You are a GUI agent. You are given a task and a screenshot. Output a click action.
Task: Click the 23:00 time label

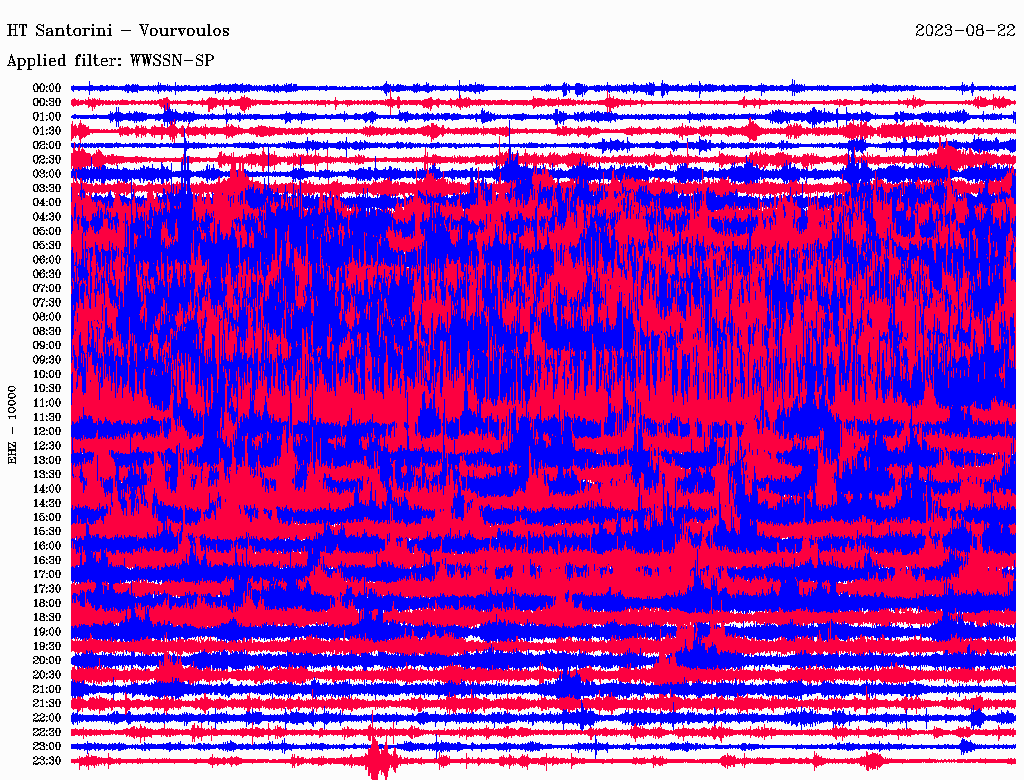47,746
